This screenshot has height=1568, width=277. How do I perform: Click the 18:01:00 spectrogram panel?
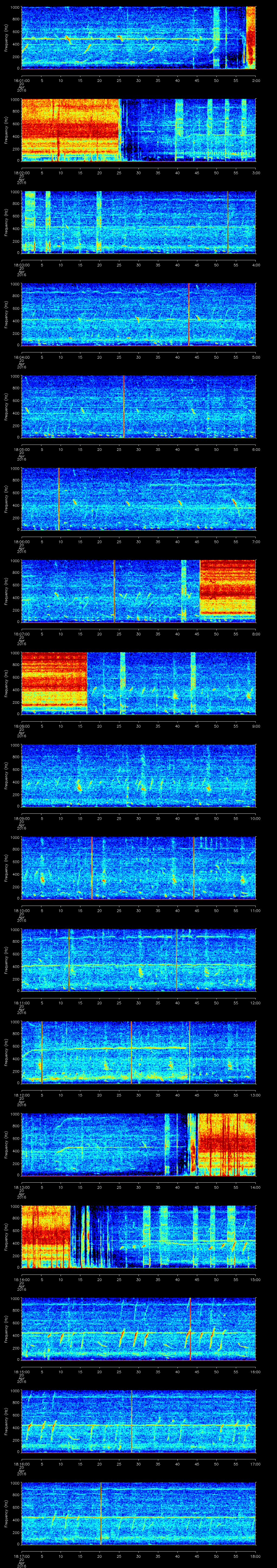[139, 38]
